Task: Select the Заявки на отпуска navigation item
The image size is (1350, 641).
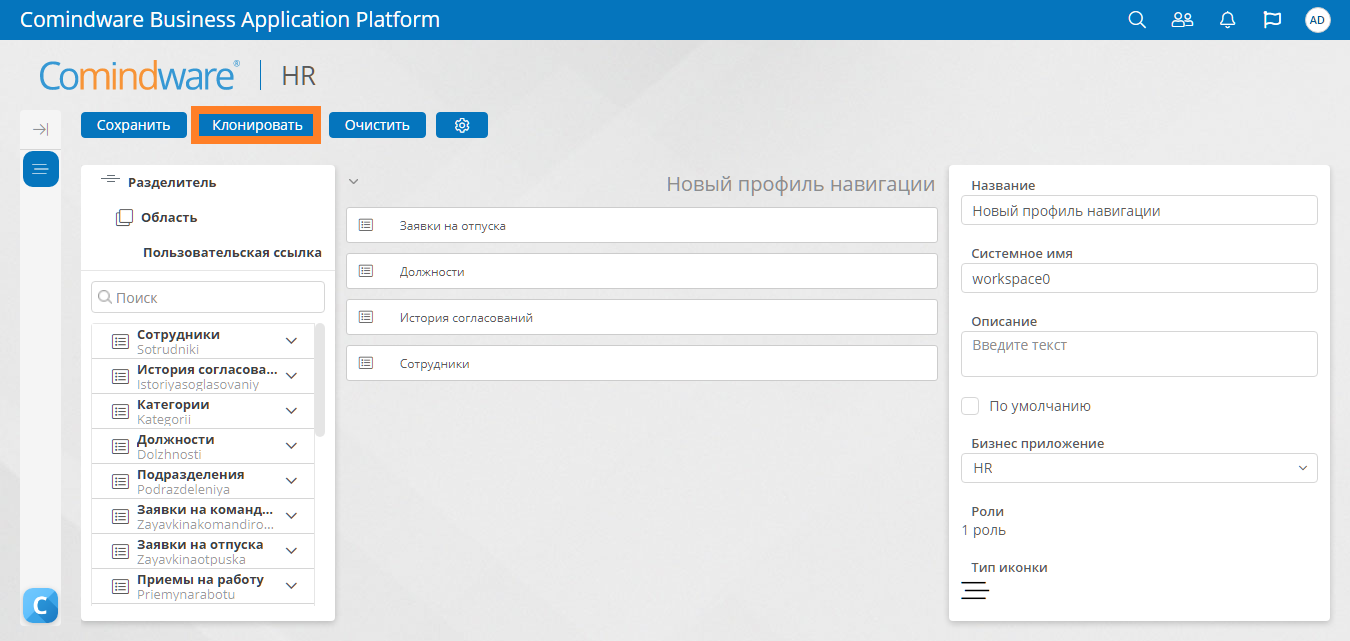Action: (x=642, y=225)
